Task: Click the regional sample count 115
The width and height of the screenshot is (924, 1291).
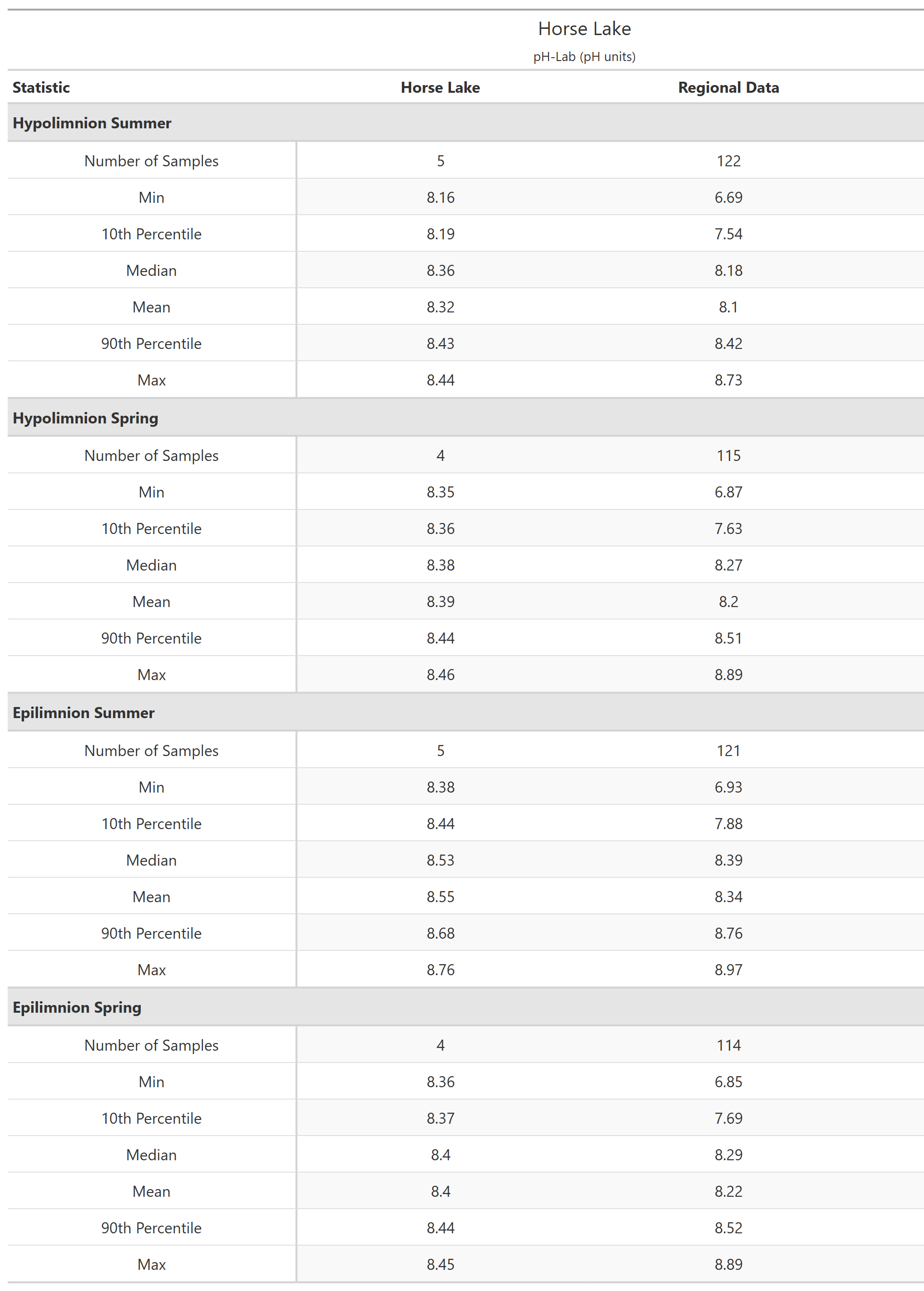Action: [728, 456]
